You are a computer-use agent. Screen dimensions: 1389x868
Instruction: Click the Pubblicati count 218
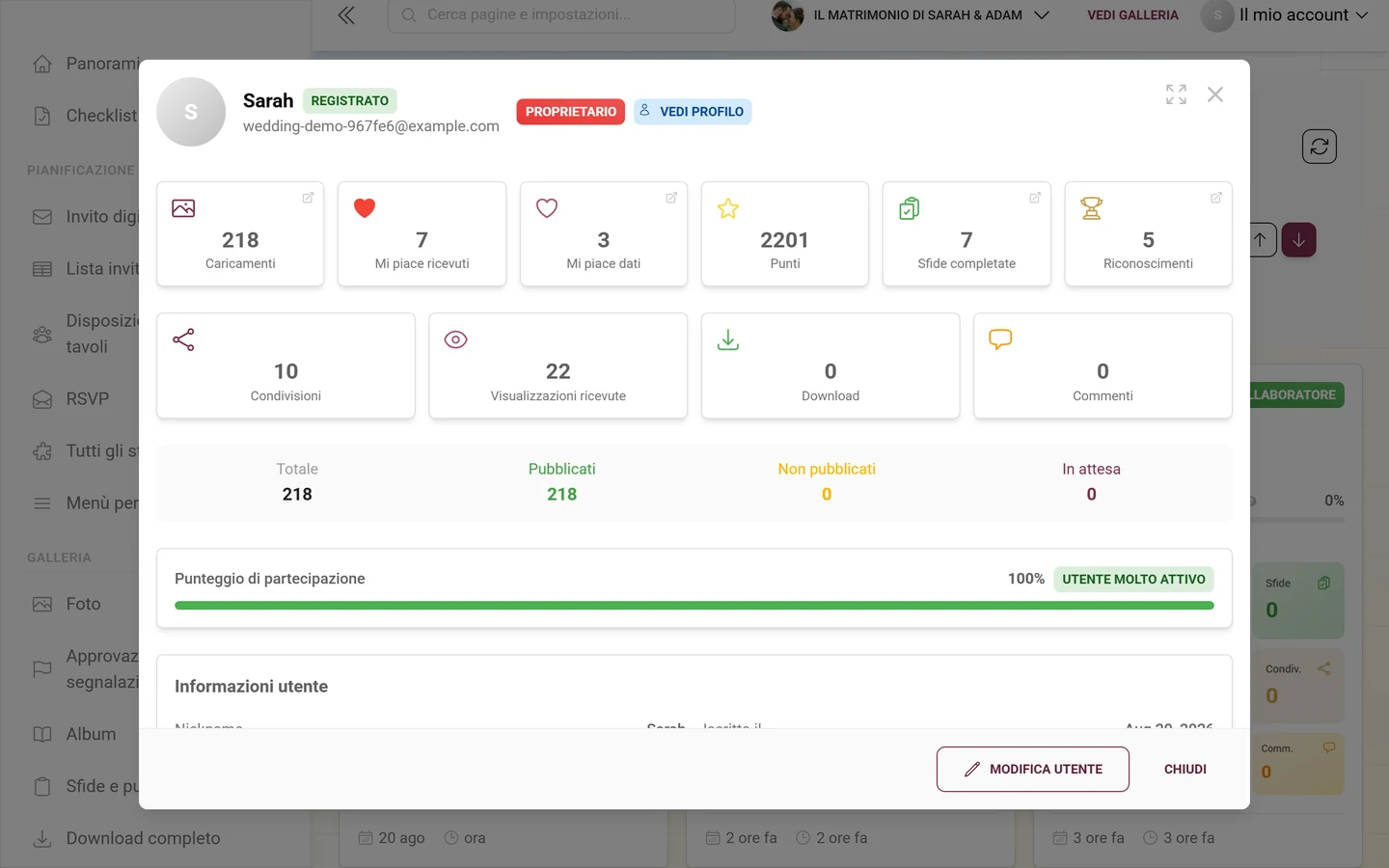pyautogui.click(x=562, y=494)
